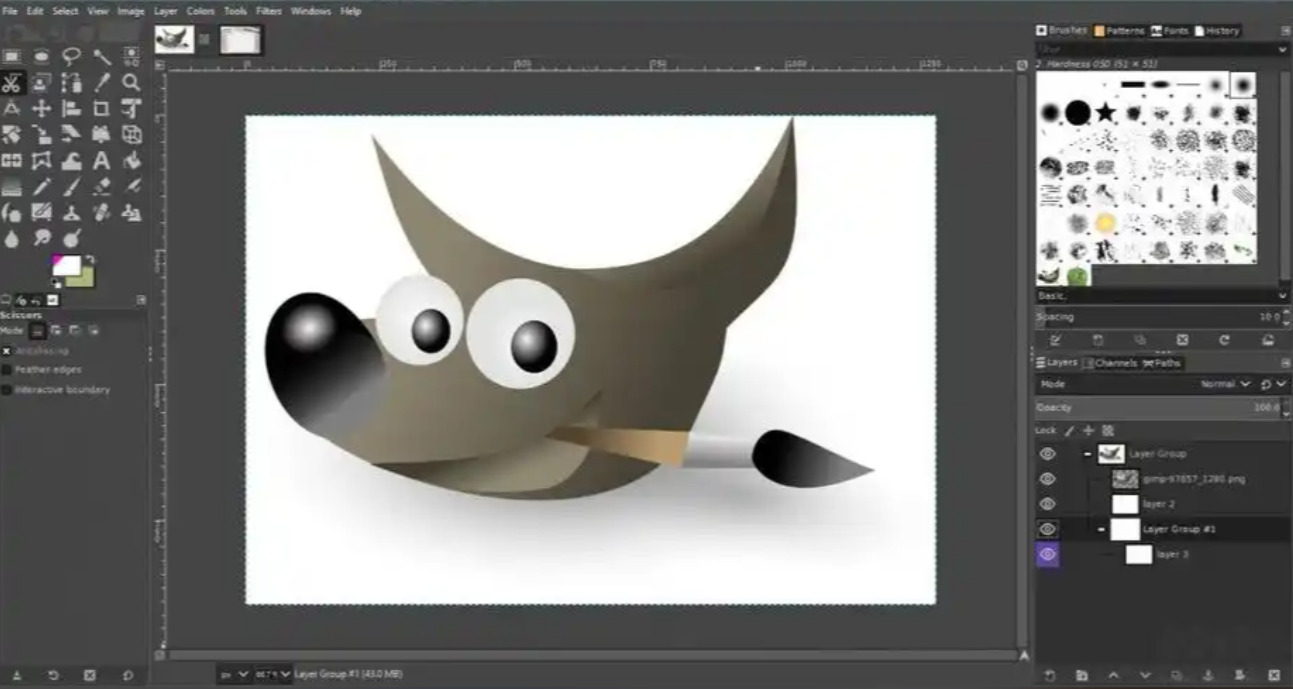The image size is (1293, 689).
Task: Select the Bucket Fill tool
Action: pyautogui.click(x=131, y=160)
